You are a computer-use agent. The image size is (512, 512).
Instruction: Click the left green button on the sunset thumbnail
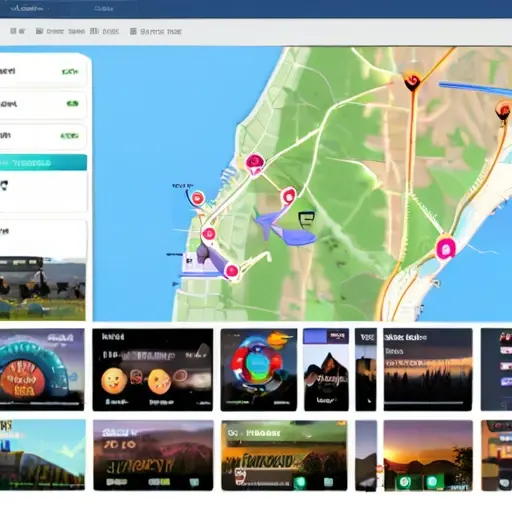(405, 482)
